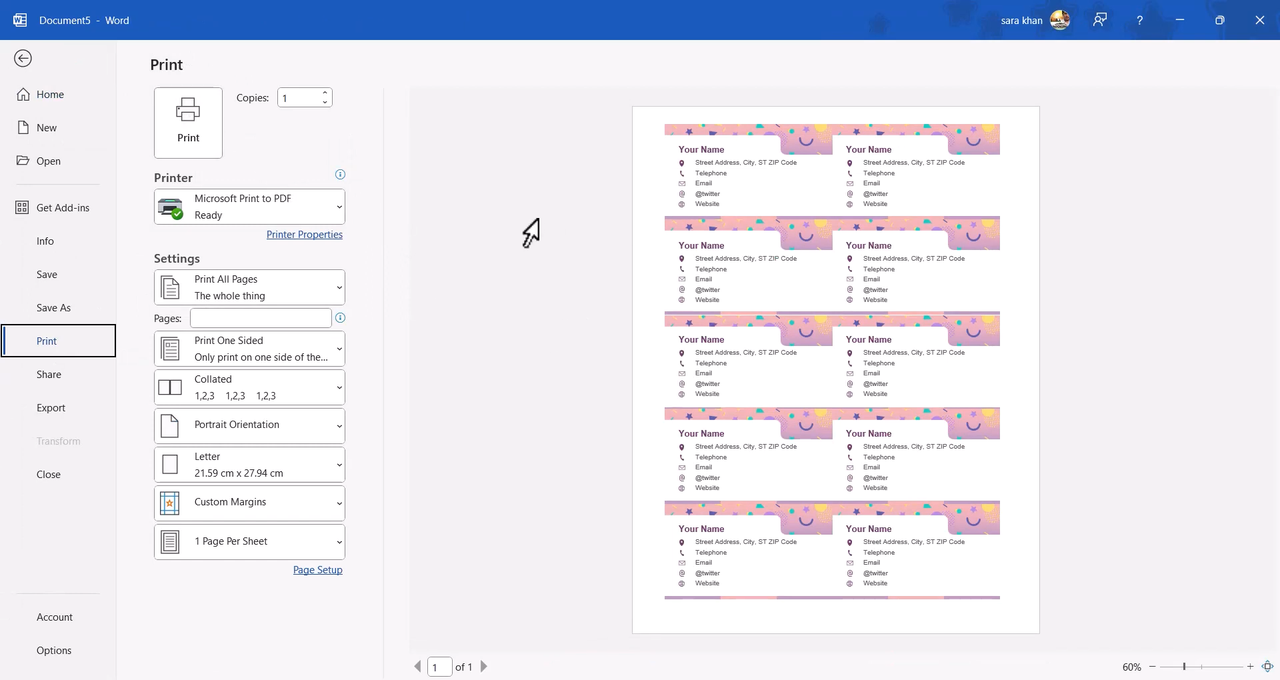
Task: Click the Microsoft Print to PDF printer icon
Action: coord(171,207)
